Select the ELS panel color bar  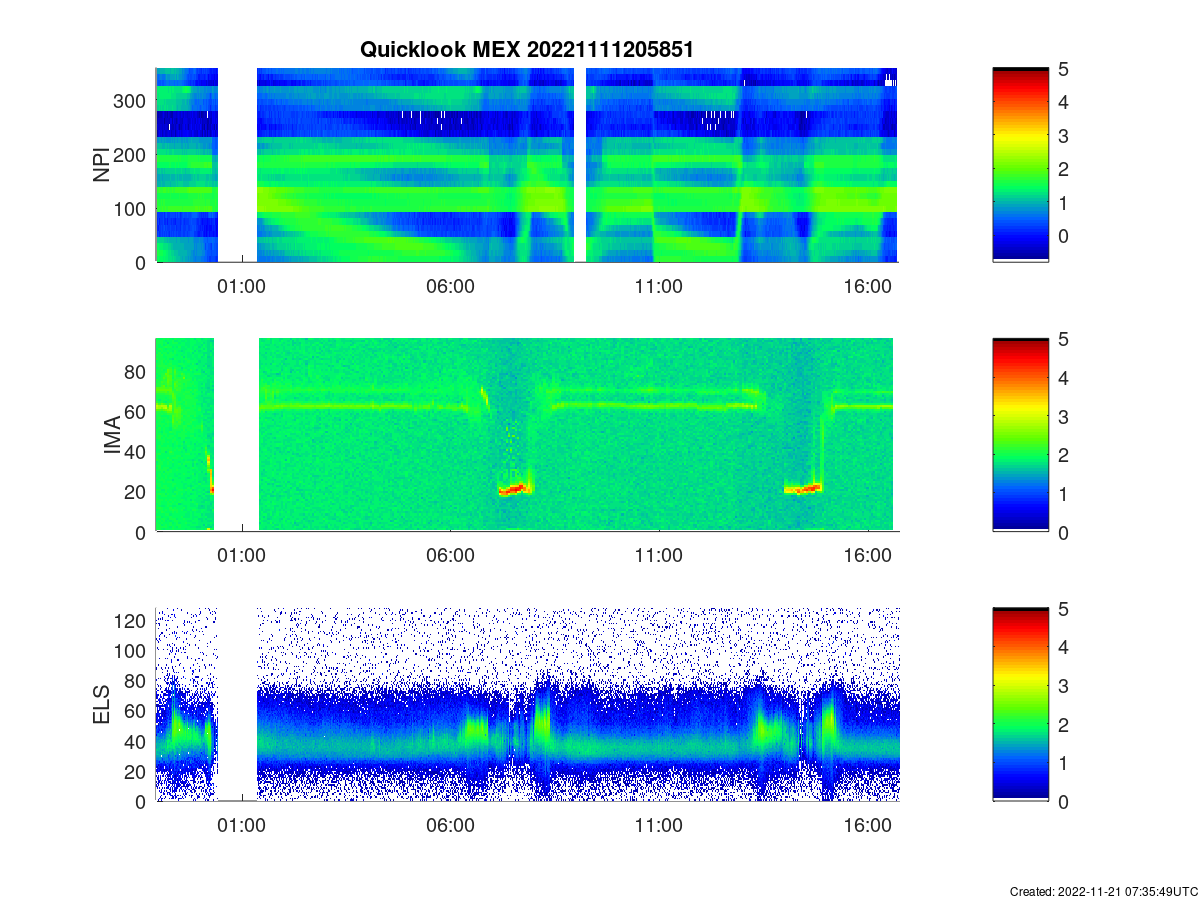point(1020,704)
